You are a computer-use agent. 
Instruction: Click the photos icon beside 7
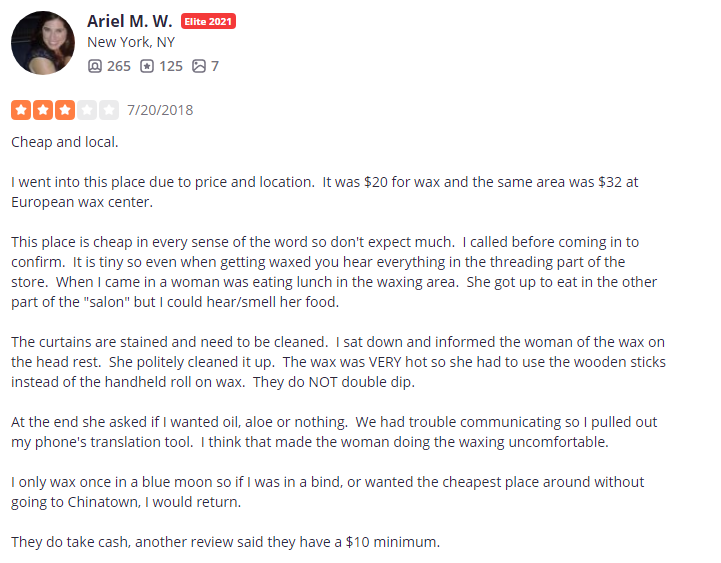199,66
